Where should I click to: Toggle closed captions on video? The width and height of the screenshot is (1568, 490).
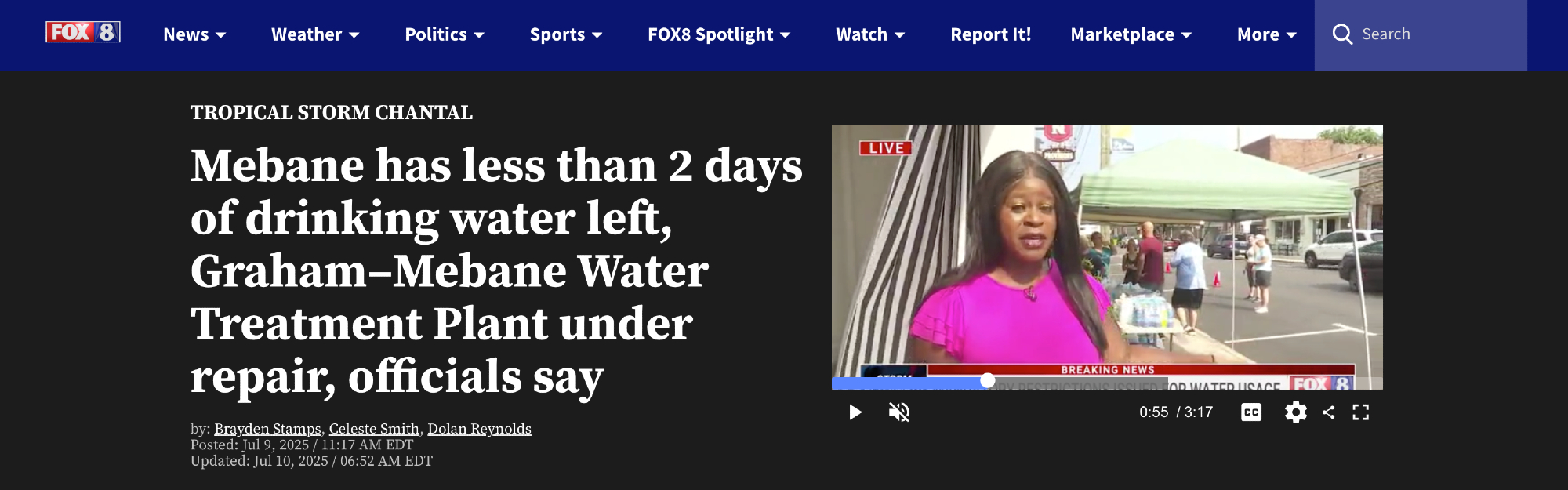[x=1251, y=412]
